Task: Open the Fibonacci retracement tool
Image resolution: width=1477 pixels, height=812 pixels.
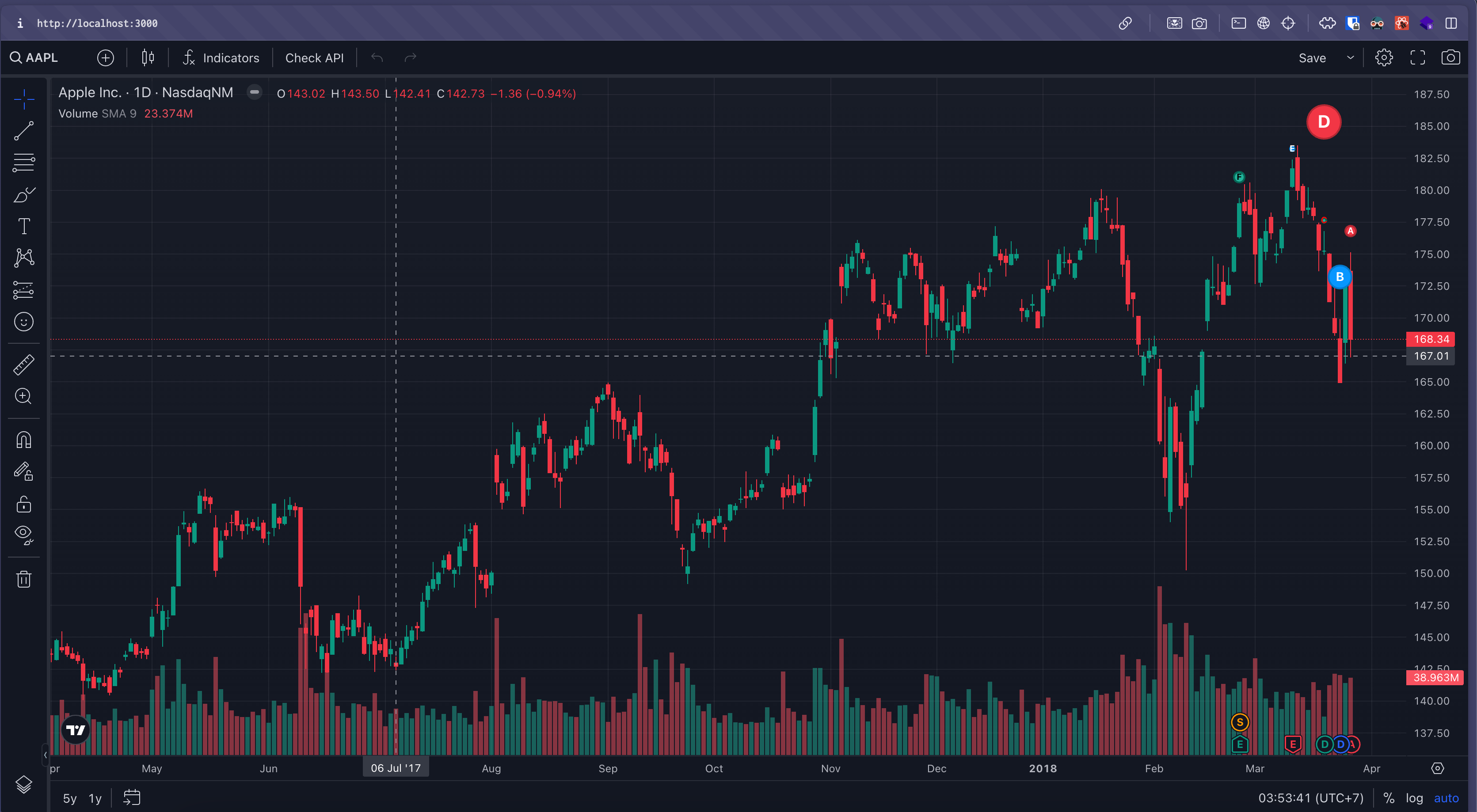Action: click(x=23, y=163)
